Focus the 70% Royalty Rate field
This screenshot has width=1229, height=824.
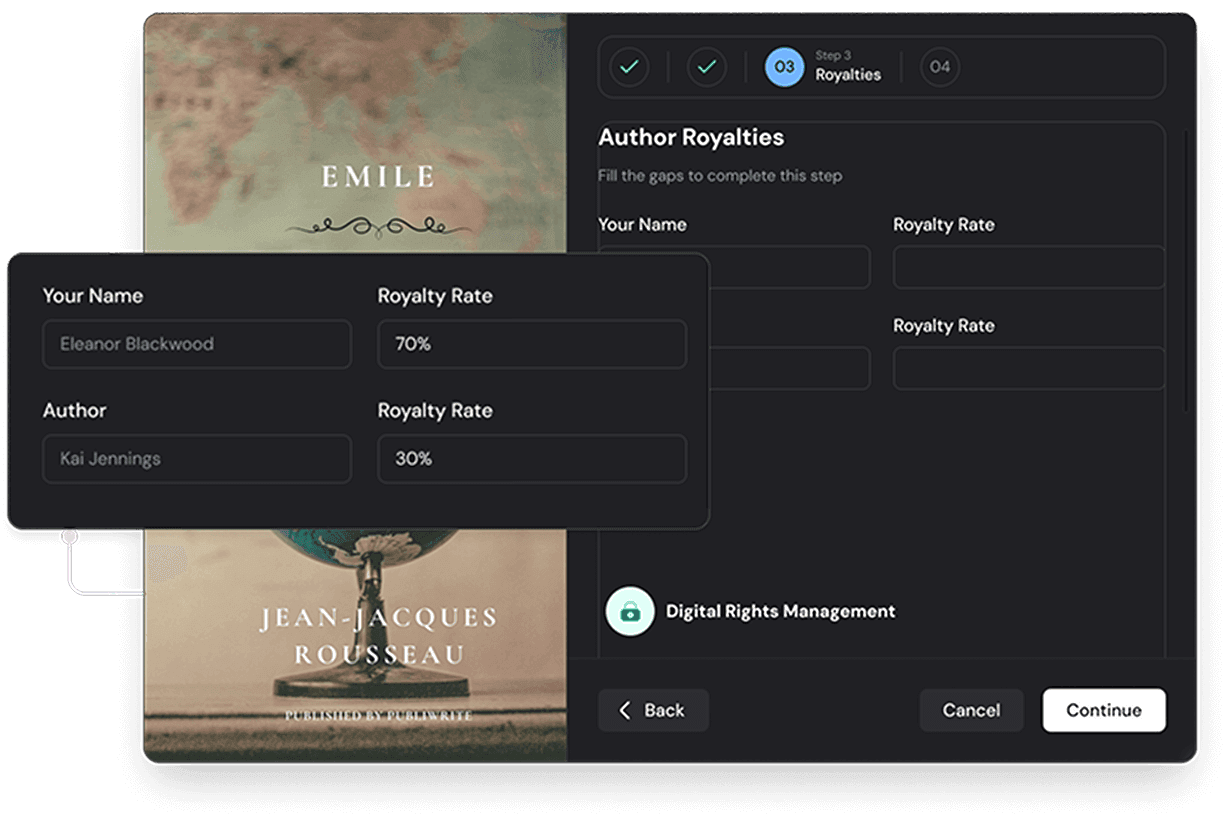pos(531,344)
